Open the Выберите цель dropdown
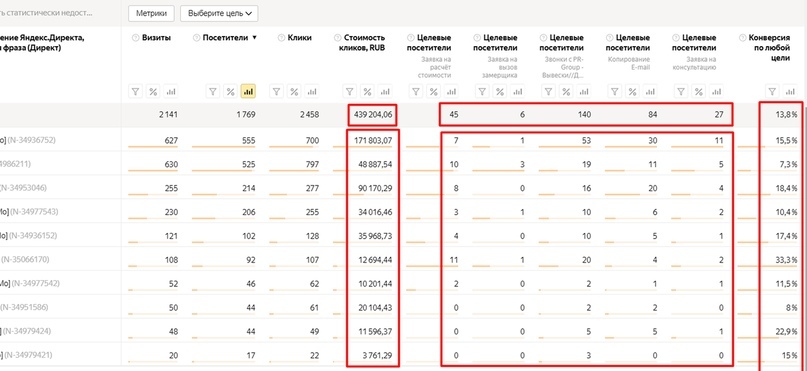This screenshot has height=371, width=807. pyautogui.click(x=219, y=14)
